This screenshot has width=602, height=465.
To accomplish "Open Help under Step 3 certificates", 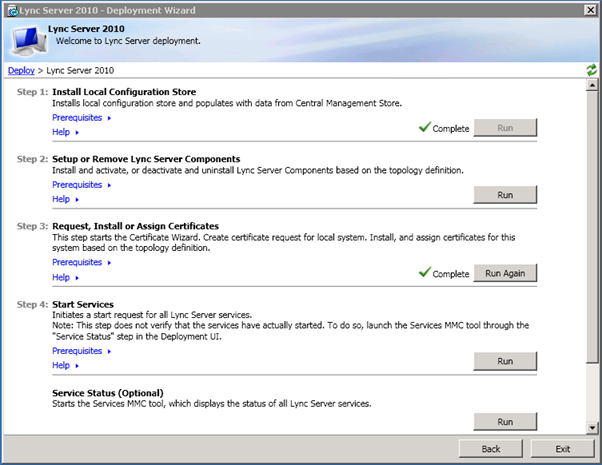I will [64, 277].
